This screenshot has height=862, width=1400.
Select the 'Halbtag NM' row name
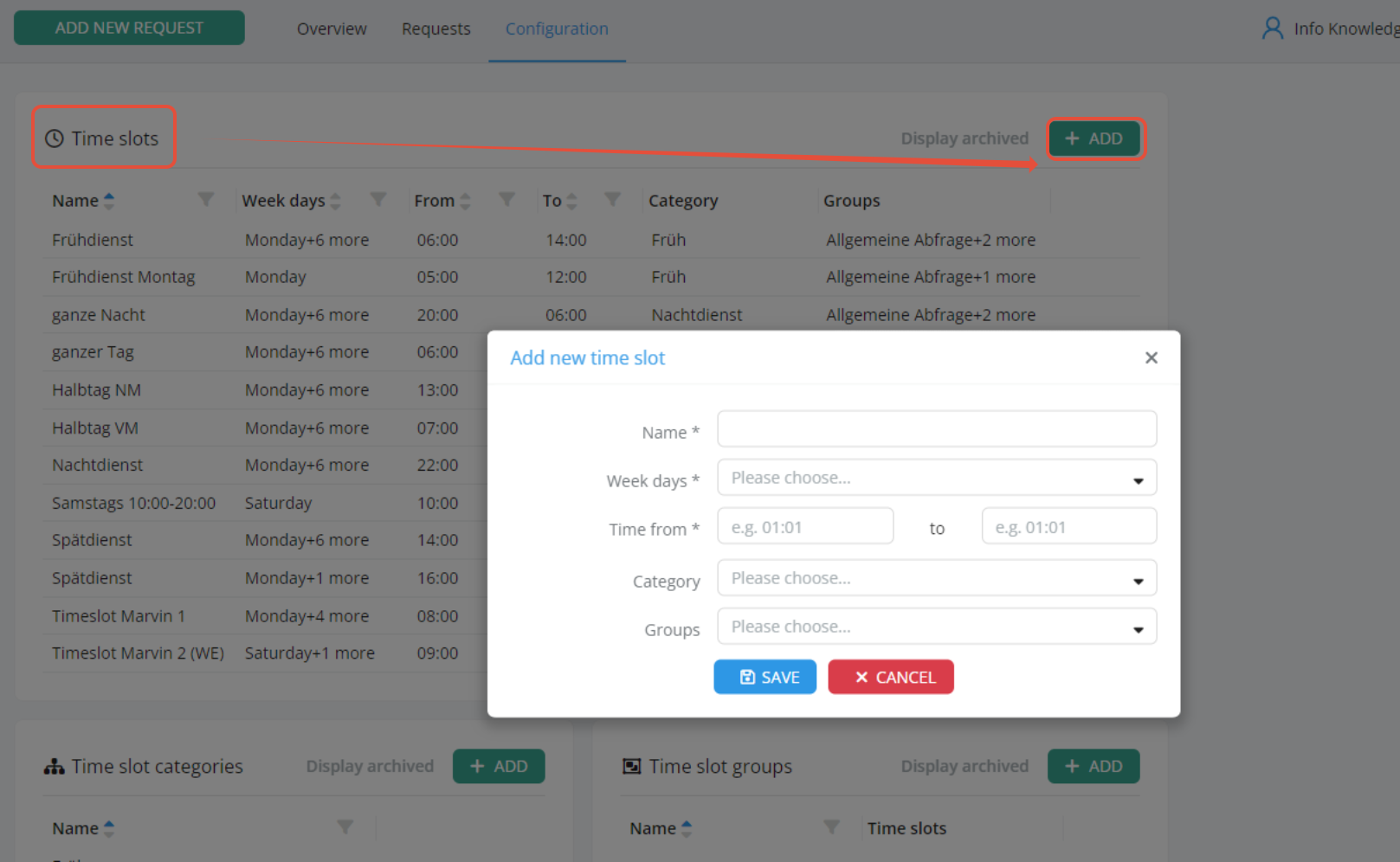[96, 390]
